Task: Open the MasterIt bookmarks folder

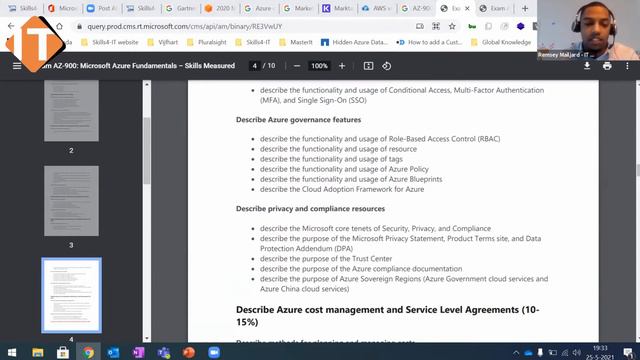Action: [296, 42]
